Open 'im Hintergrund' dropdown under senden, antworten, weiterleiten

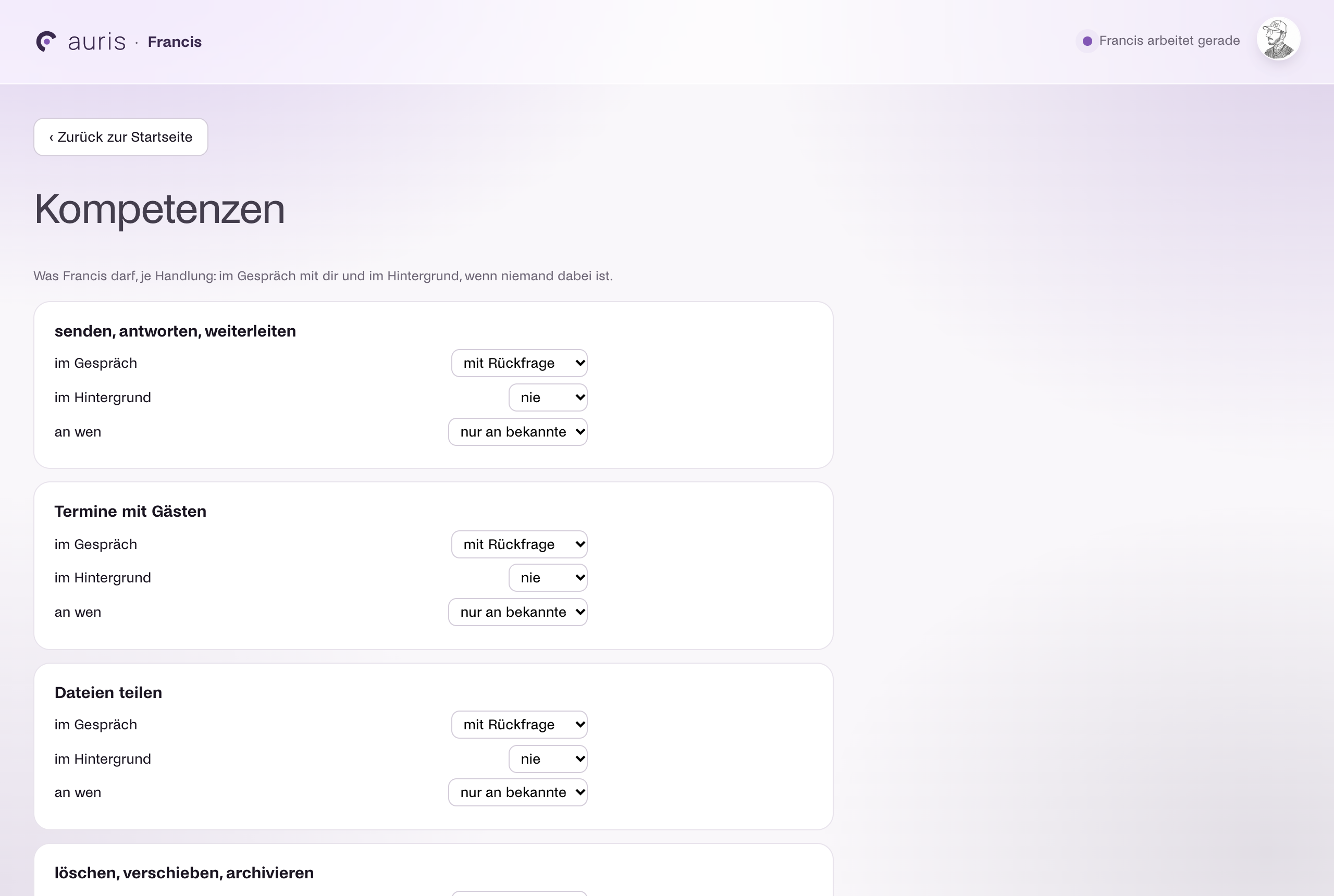coord(548,397)
